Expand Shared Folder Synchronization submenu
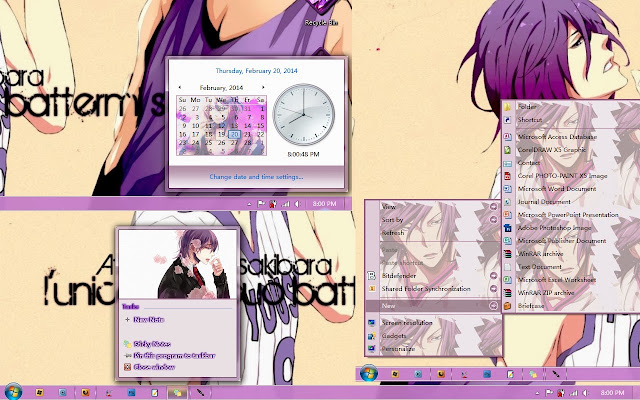Image resolution: width=640 pixels, height=400 pixels. (433, 289)
